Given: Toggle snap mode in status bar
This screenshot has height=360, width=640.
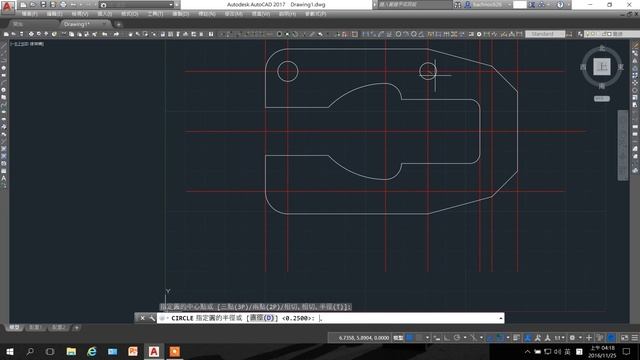Looking at the screenshot, I should pos(419,338).
